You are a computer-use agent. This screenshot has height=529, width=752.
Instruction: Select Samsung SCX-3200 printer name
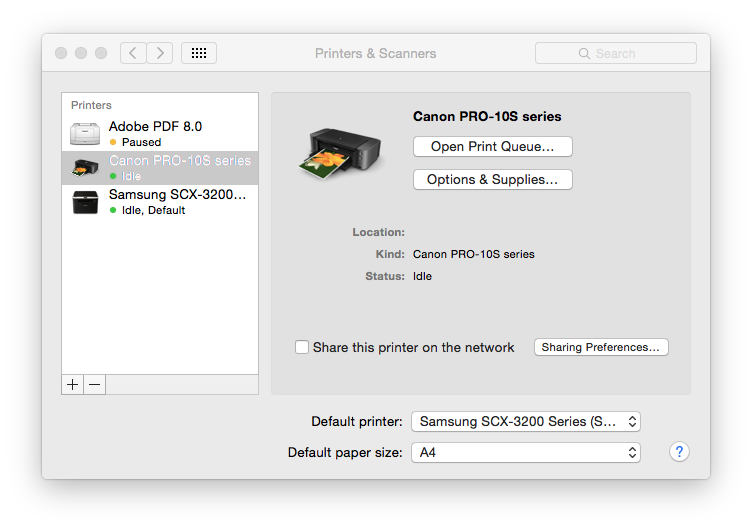(177, 195)
